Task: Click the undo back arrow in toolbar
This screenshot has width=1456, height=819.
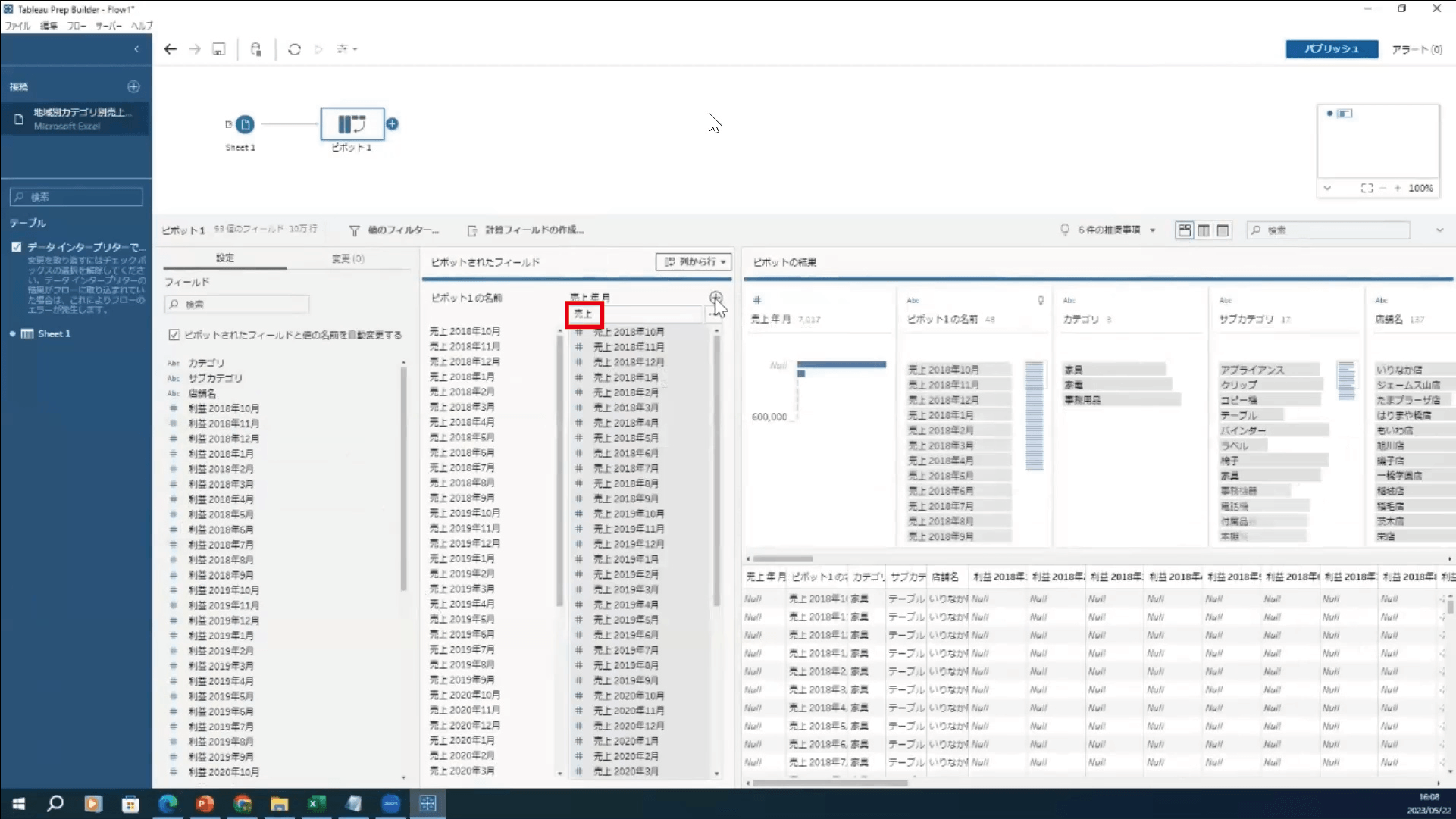Action: coord(171,49)
